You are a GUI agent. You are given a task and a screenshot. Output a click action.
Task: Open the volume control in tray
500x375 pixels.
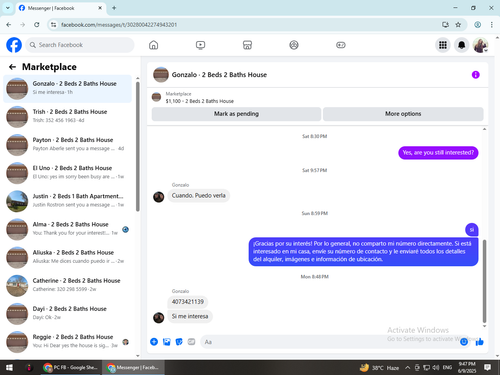pyautogui.click(x=435, y=367)
